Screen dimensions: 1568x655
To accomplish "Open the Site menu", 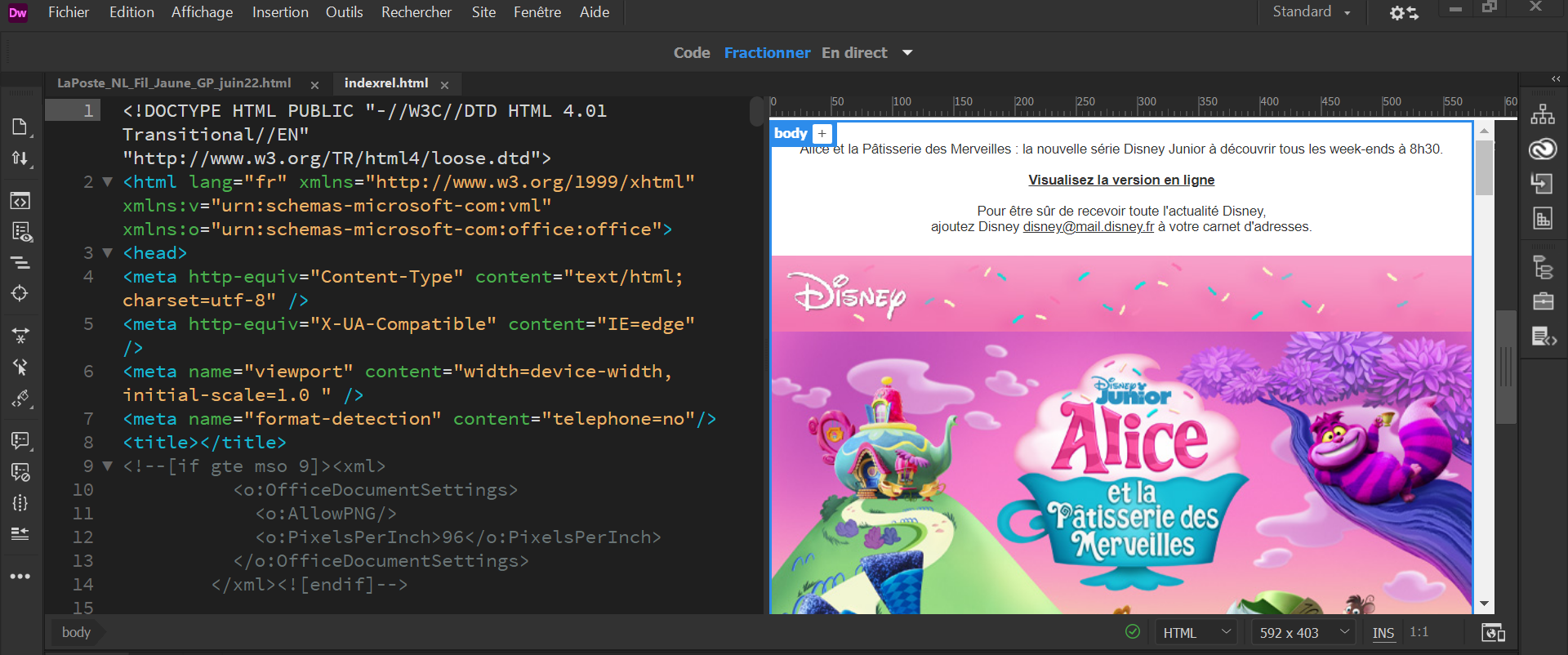I will point(483,12).
